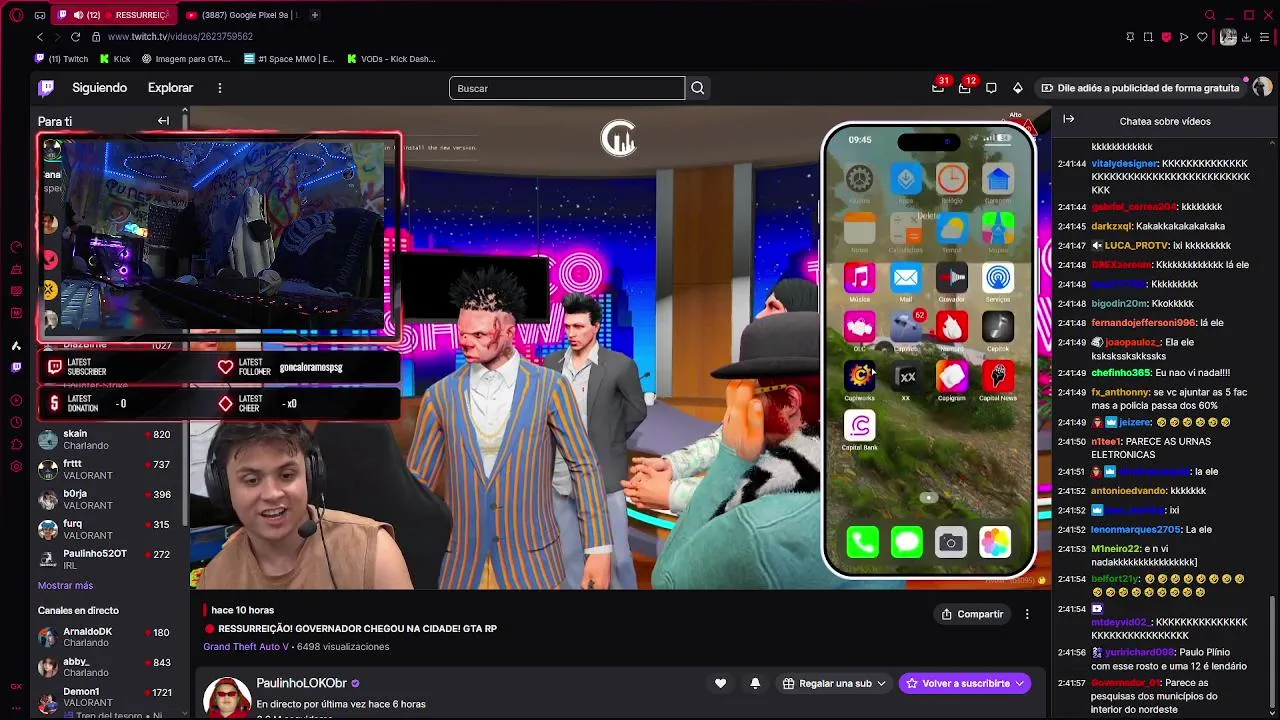Click the heart follow icon

click(x=720, y=683)
